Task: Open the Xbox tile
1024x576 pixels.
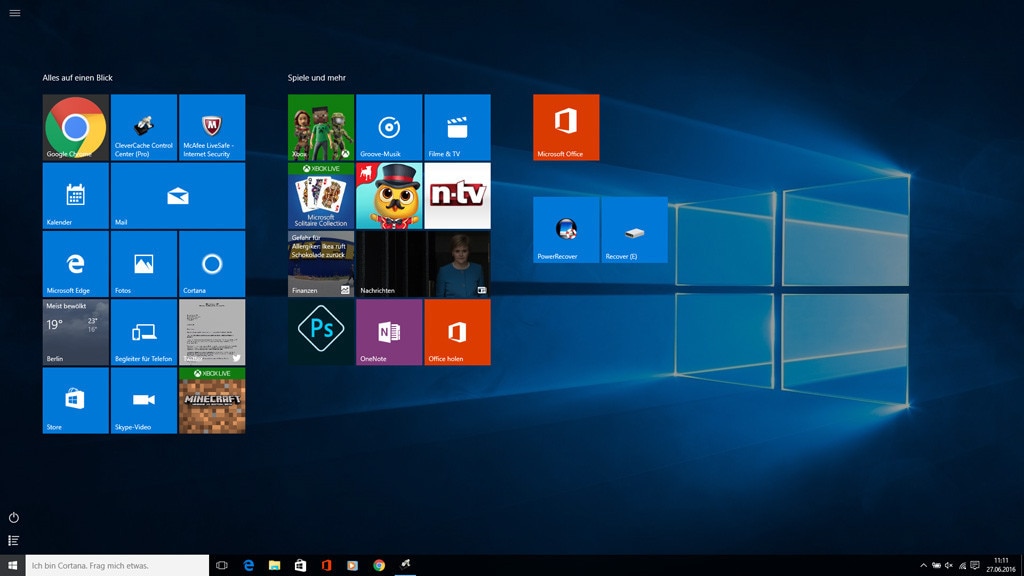Action: point(321,127)
